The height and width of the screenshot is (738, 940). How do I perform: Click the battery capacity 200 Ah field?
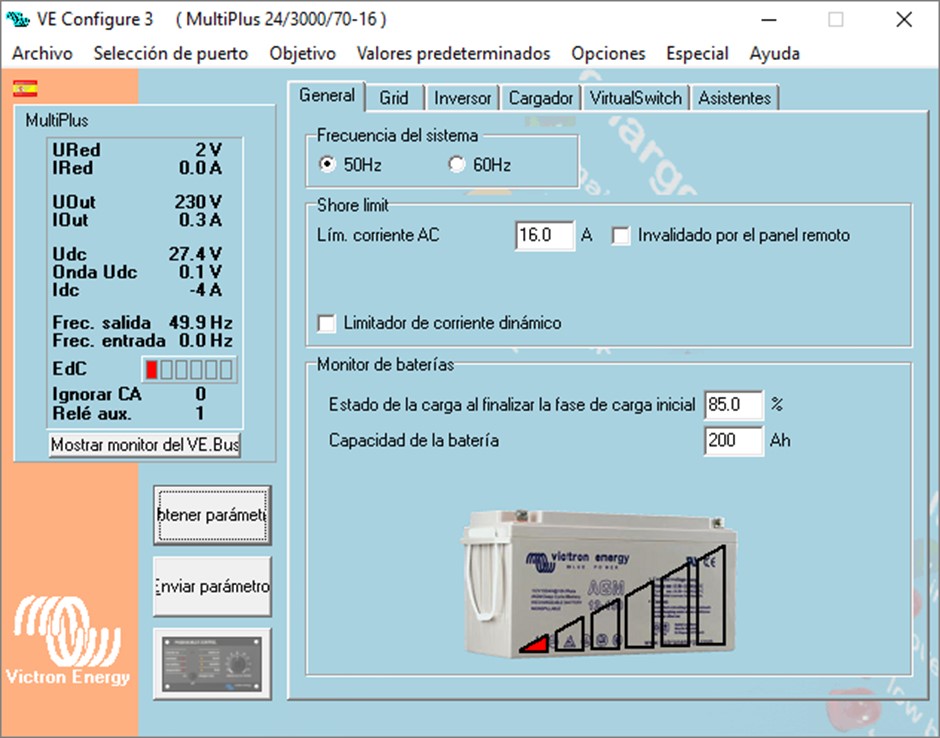733,441
